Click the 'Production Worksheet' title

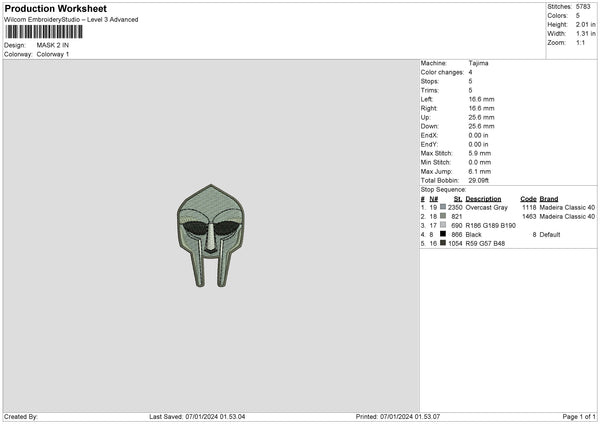(x=55, y=8)
